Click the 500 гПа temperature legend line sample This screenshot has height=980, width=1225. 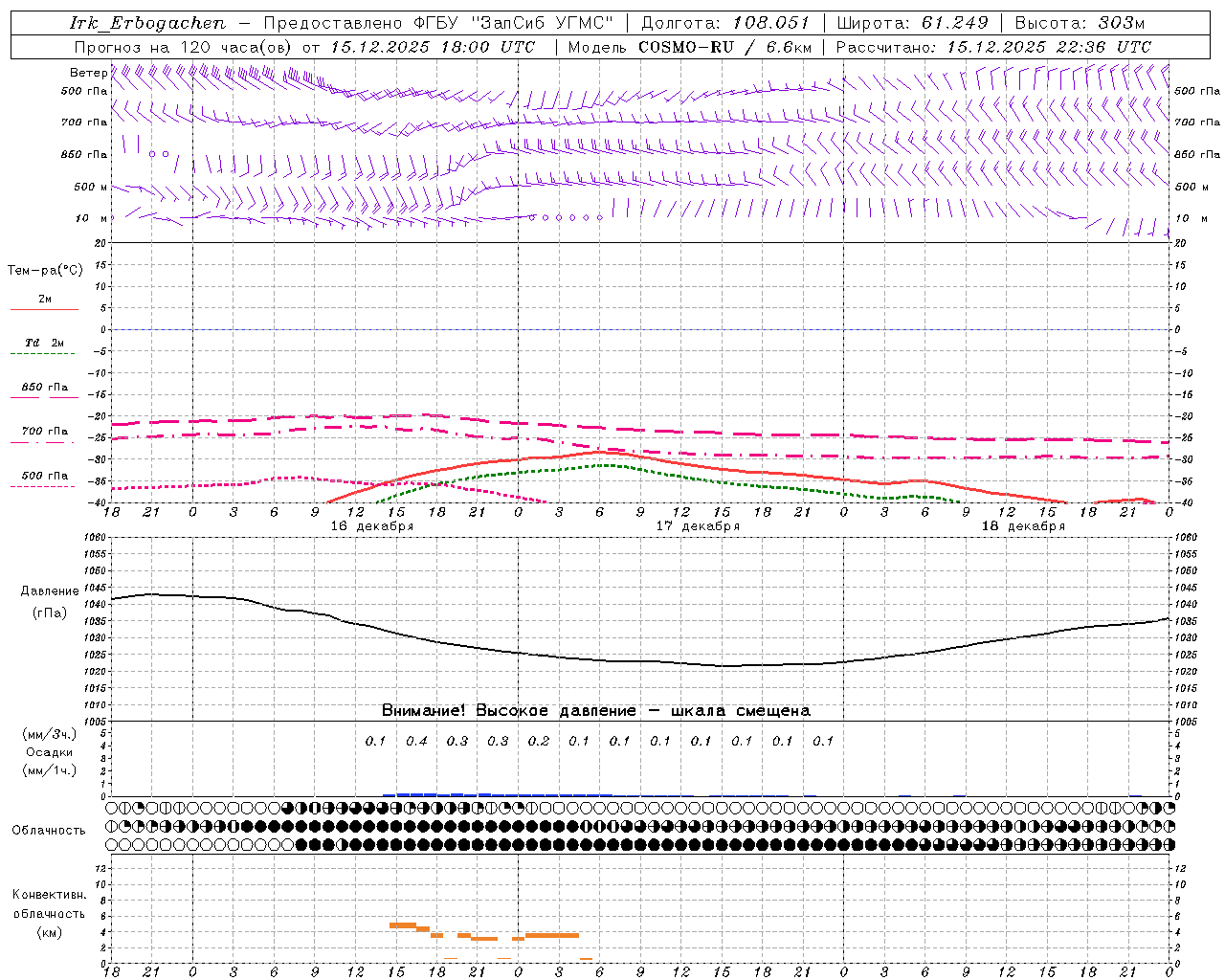click(44, 486)
